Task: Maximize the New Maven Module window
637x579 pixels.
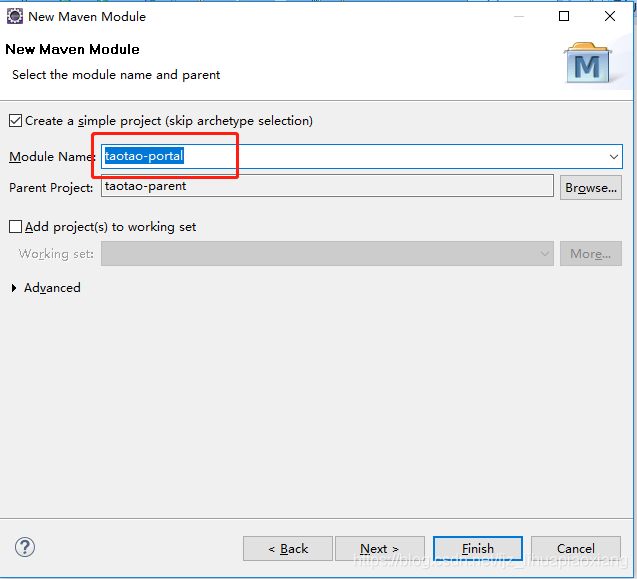Action: [x=564, y=16]
